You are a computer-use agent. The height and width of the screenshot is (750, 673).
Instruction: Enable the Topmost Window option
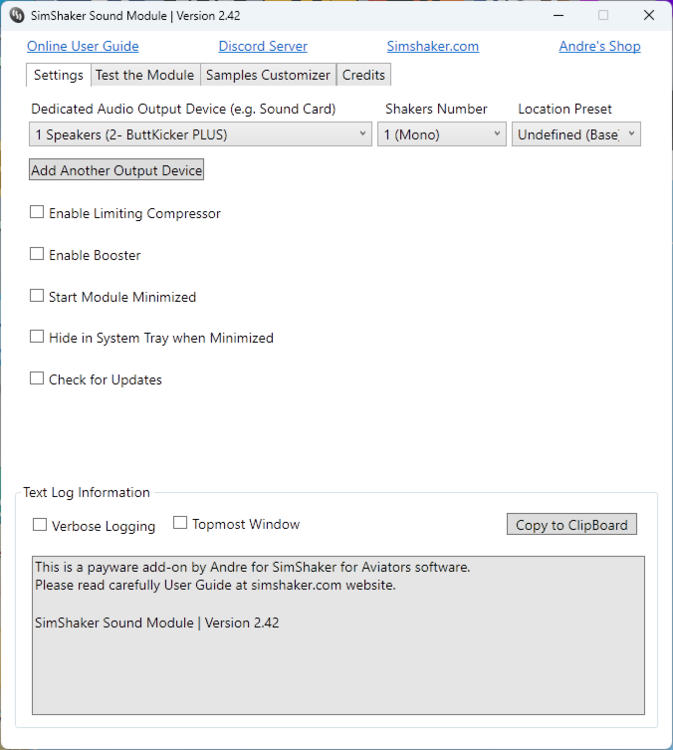pyautogui.click(x=180, y=523)
